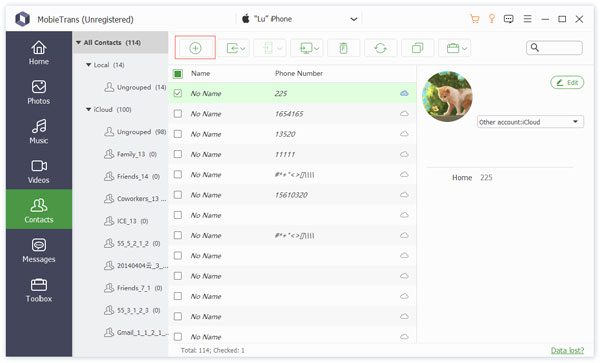This screenshot has width=600, height=363.
Task: Open the feedback chat bubble icon
Action: [x=509, y=19]
